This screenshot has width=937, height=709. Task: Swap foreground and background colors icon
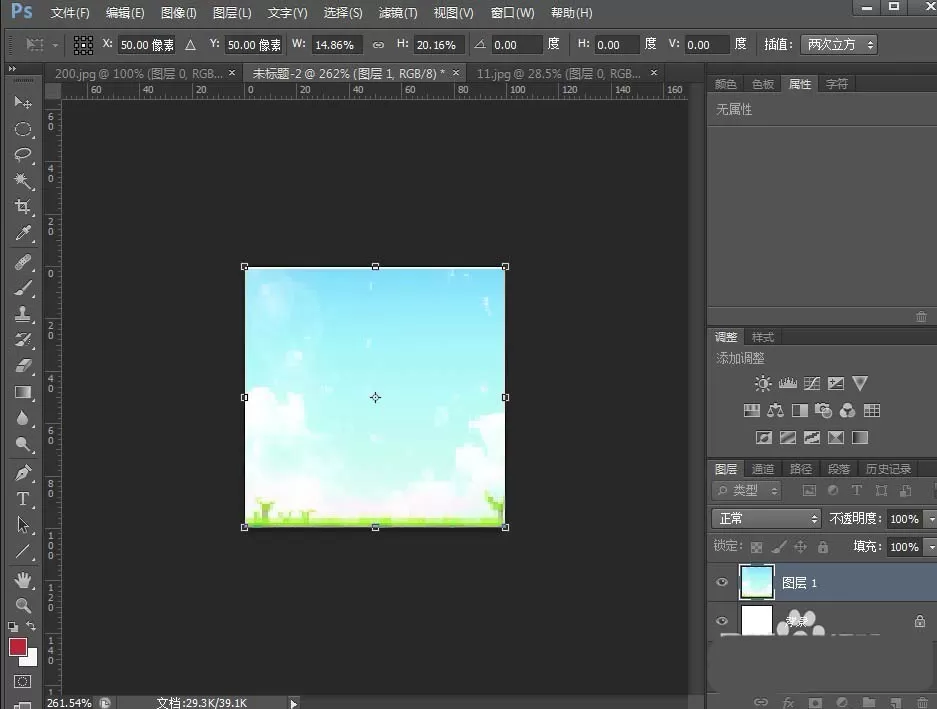(x=31, y=626)
